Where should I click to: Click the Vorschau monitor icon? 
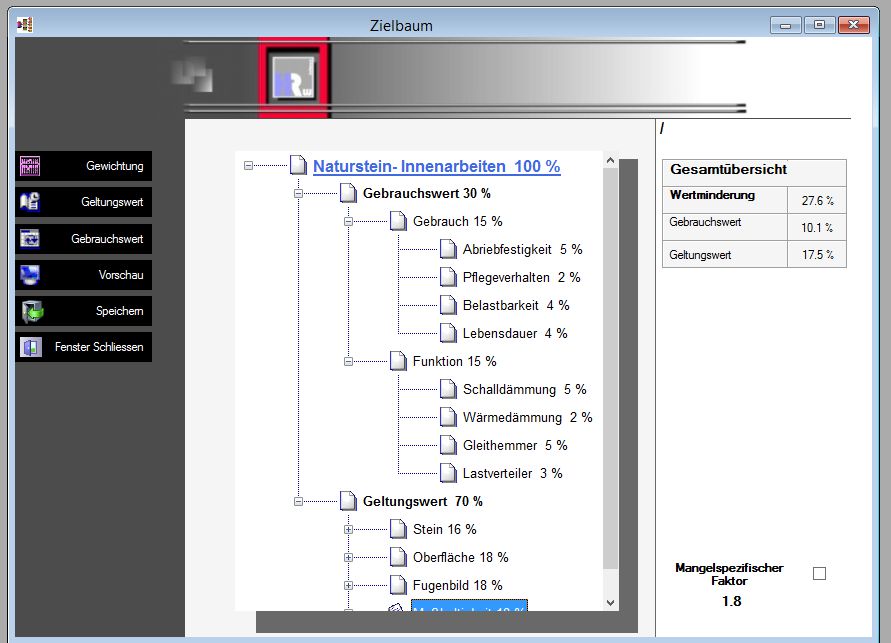pyautogui.click(x=30, y=274)
